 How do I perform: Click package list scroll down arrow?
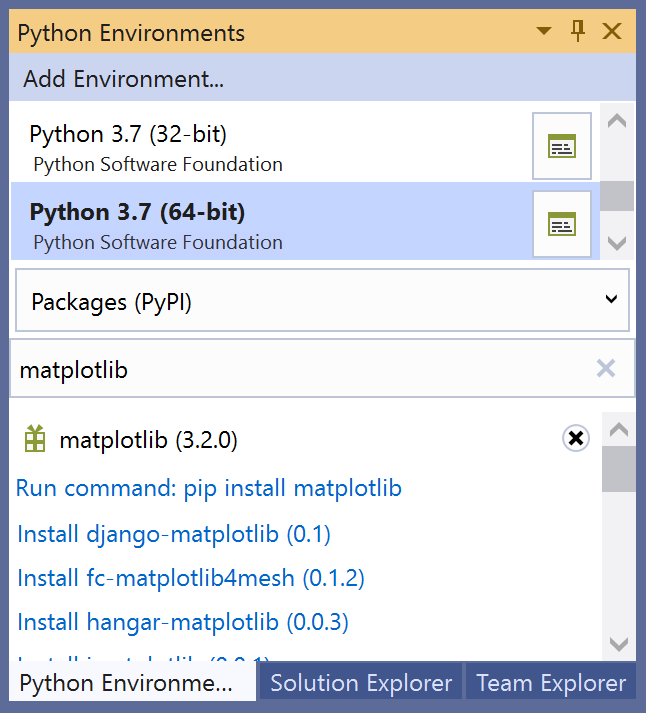coord(619,643)
